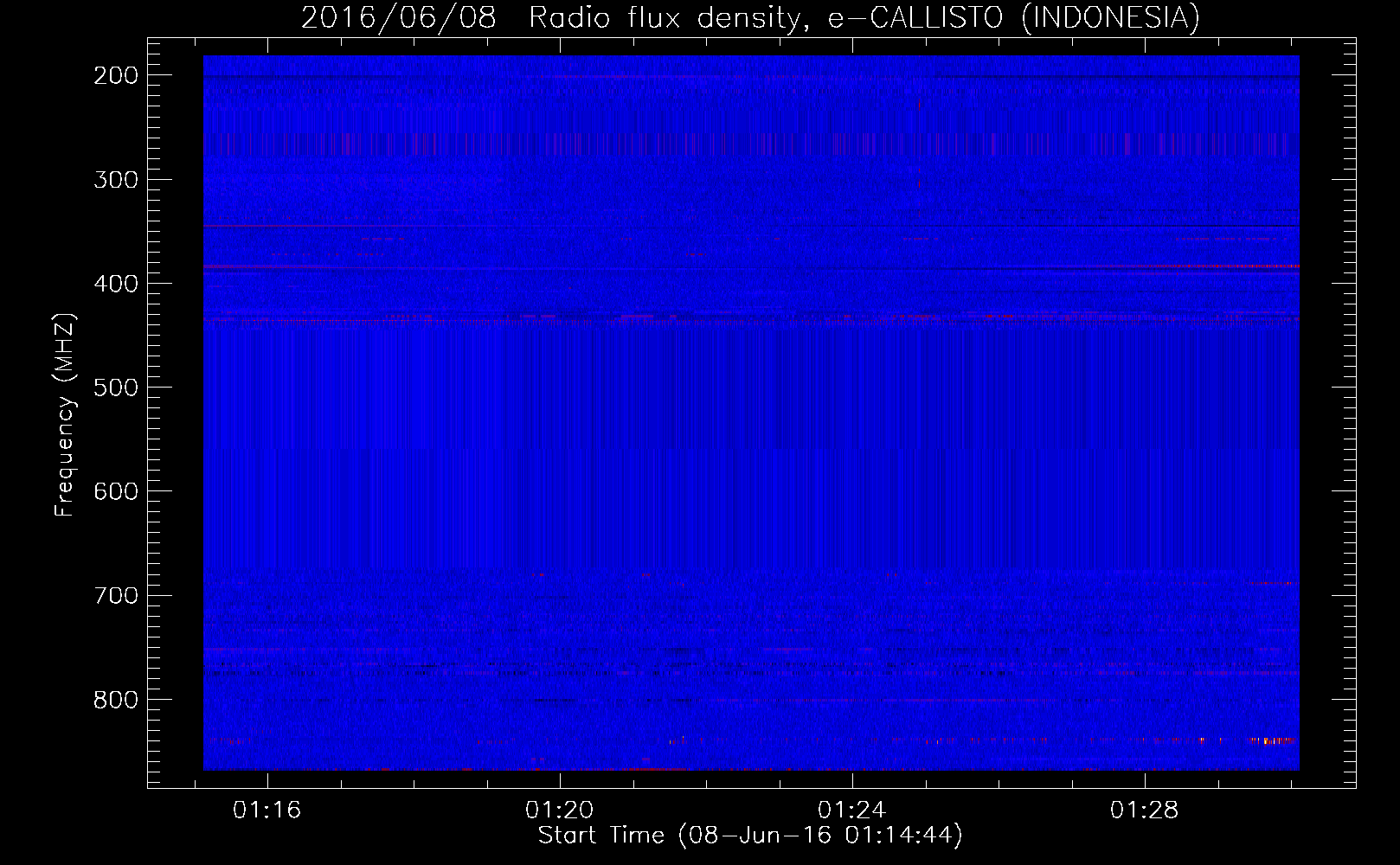The width and height of the screenshot is (1400, 865).
Task: Click the 400 frequency tick label
Action: click(x=116, y=284)
